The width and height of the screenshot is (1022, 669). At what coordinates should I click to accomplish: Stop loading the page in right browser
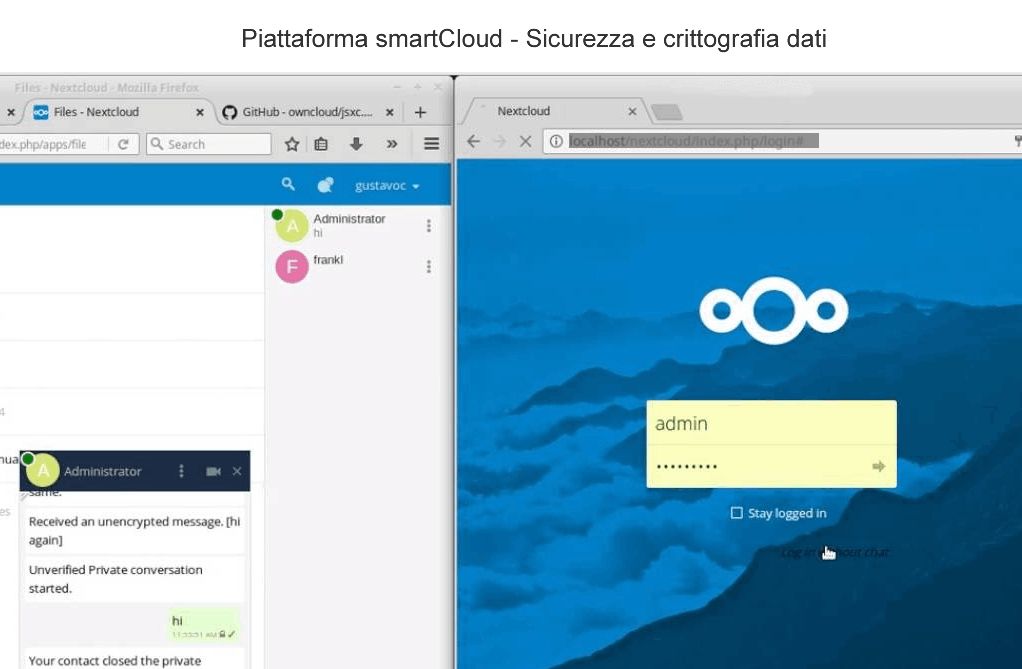coord(525,141)
